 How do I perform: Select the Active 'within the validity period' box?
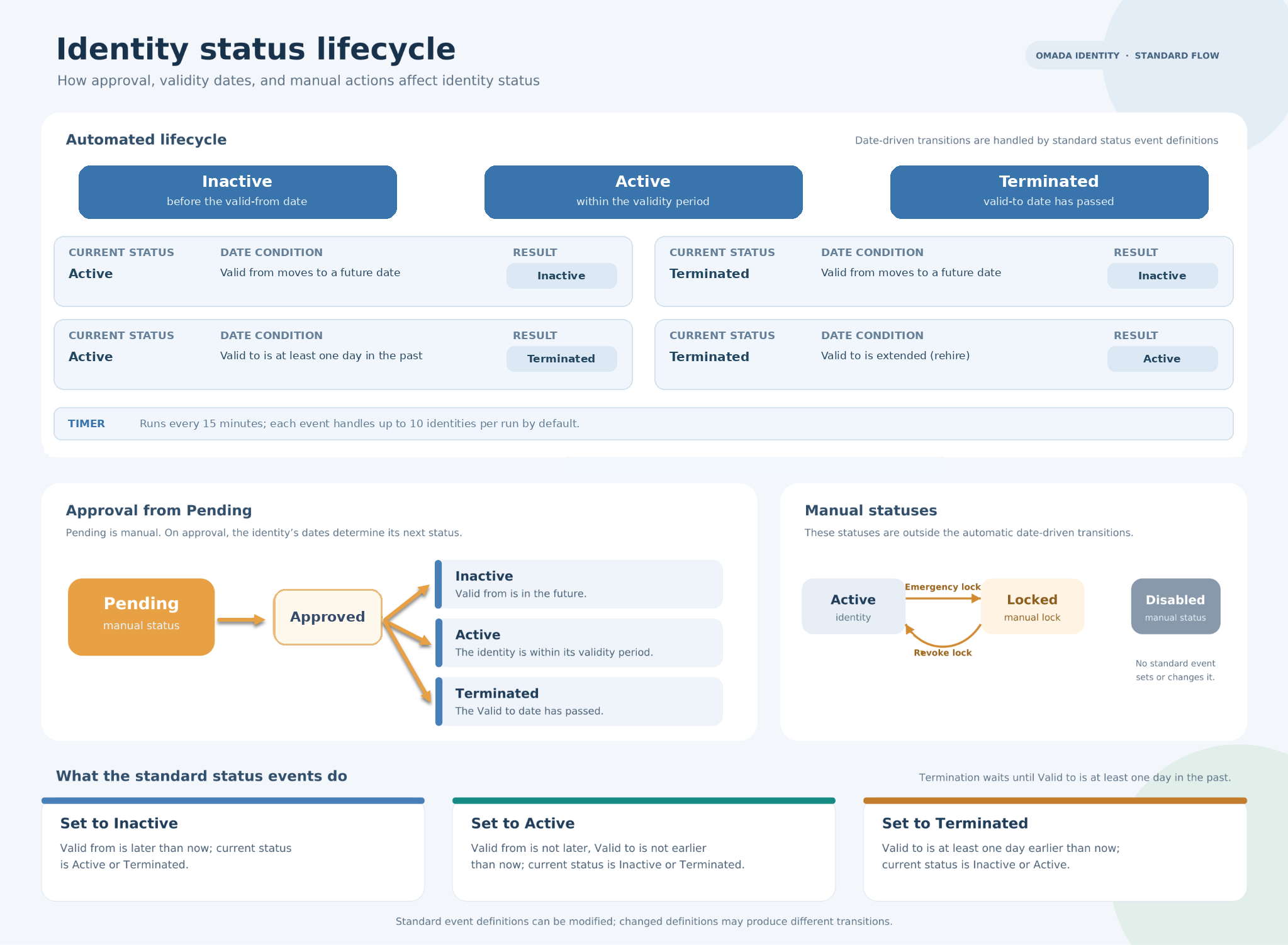click(643, 192)
